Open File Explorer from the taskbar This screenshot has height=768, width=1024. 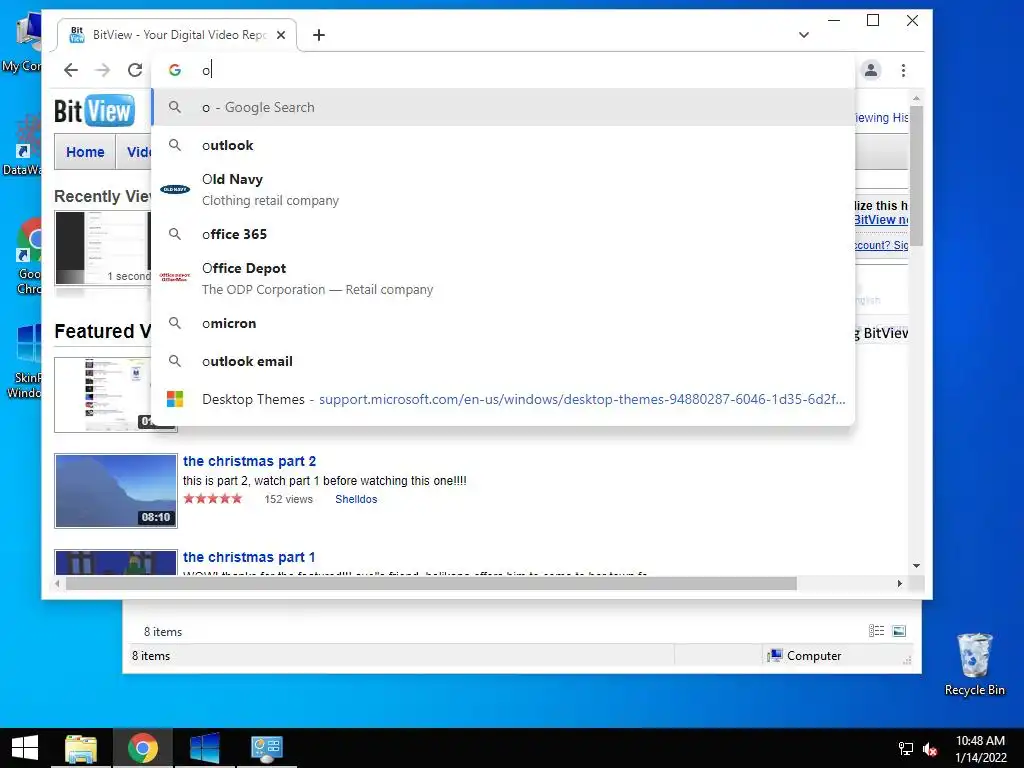coord(81,748)
